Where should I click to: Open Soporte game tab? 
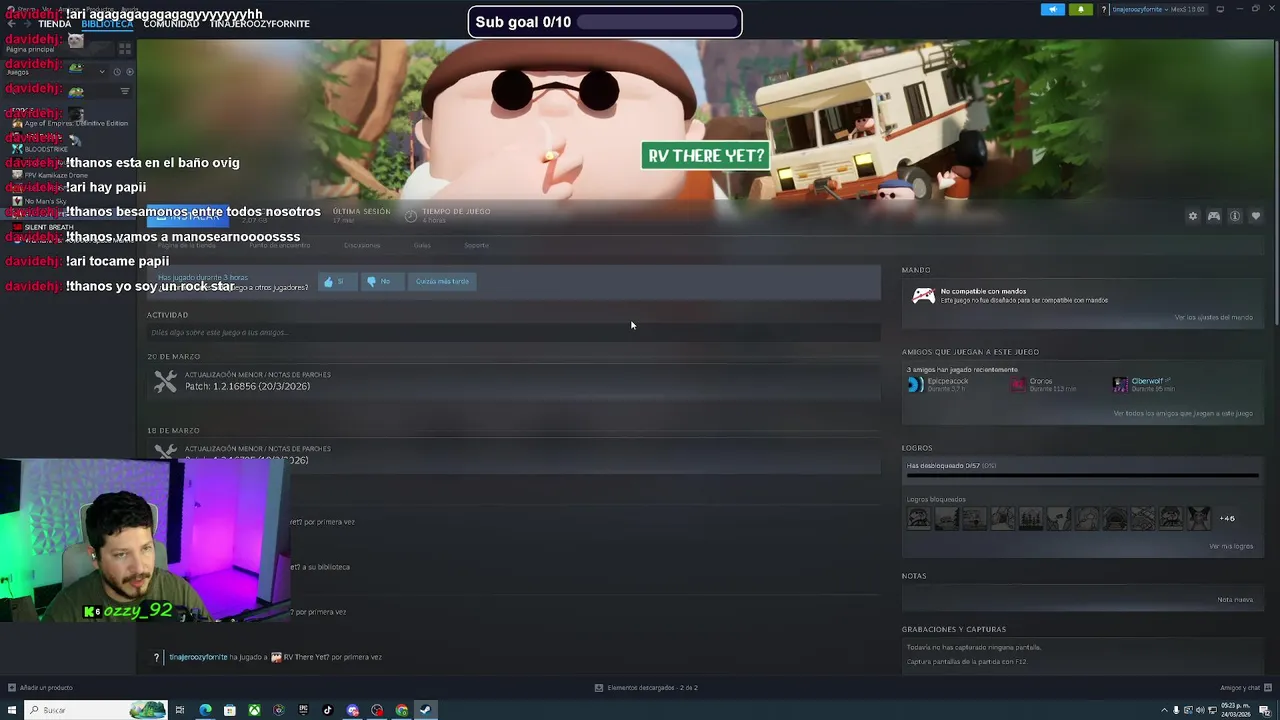pos(476,245)
